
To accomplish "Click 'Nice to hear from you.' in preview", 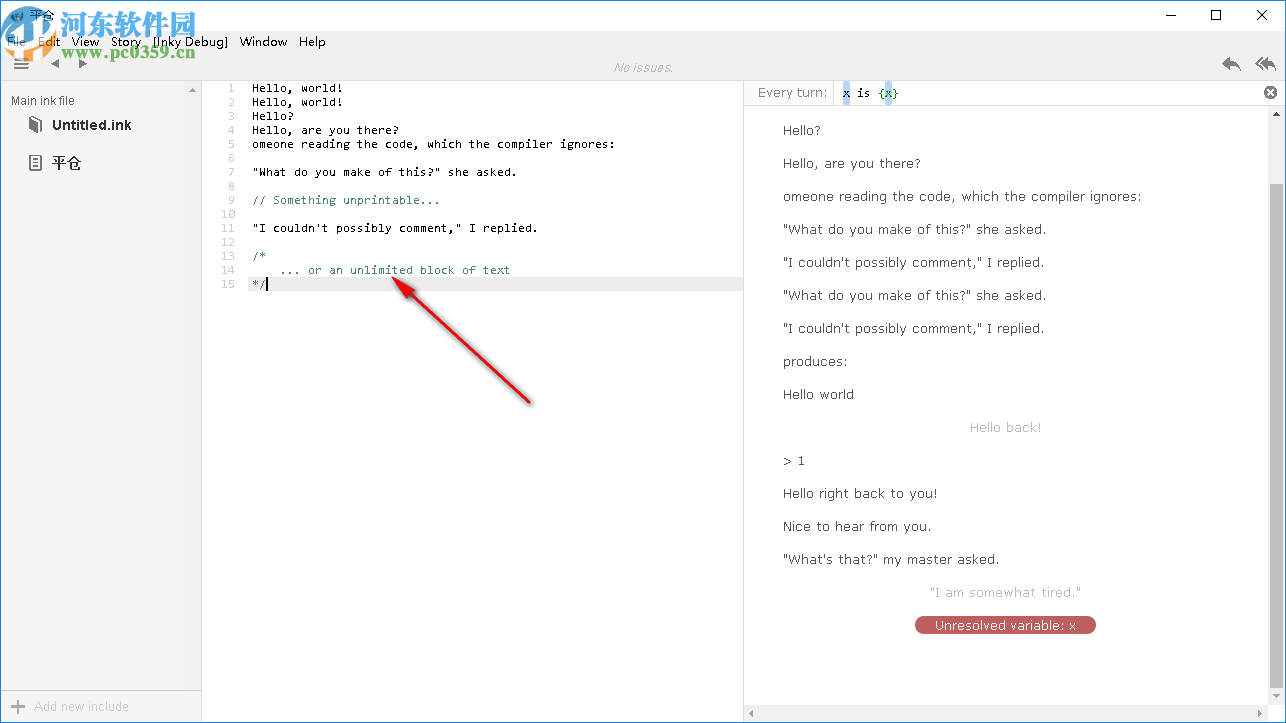I will click(857, 526).
